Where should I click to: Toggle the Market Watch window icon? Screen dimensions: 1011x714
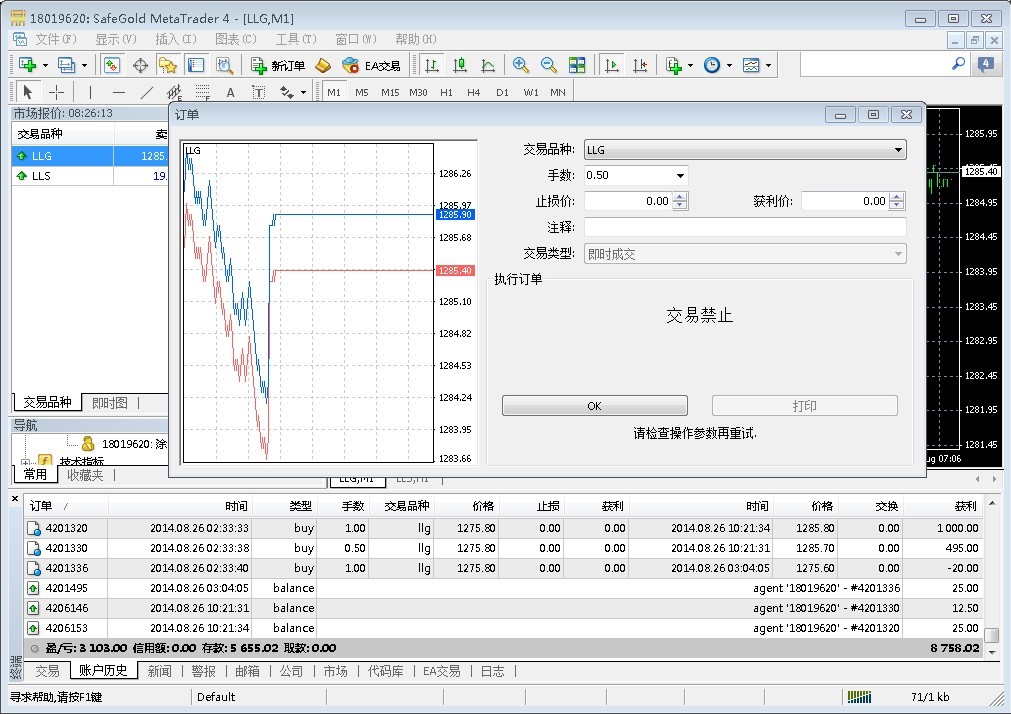[112, 64]
